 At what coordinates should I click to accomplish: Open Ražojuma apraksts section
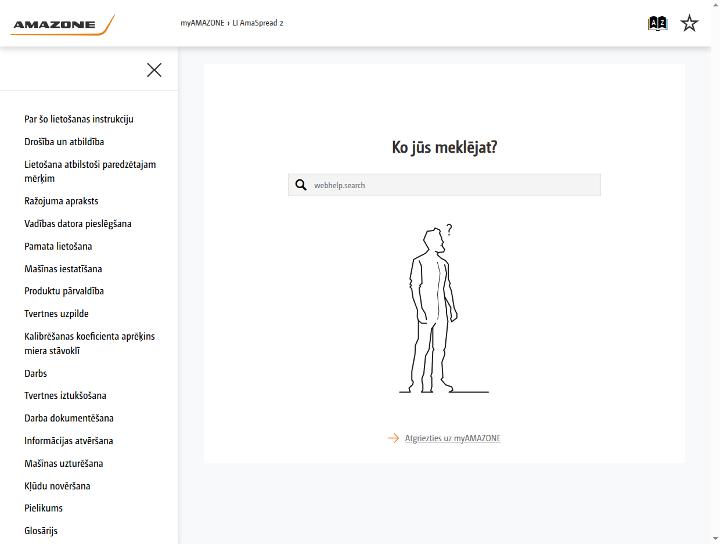[61, 201]
